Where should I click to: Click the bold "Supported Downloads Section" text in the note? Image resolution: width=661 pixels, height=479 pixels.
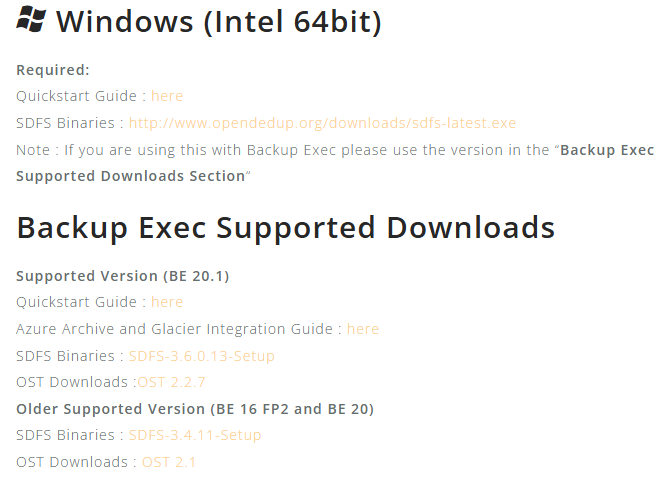[130, 176]
